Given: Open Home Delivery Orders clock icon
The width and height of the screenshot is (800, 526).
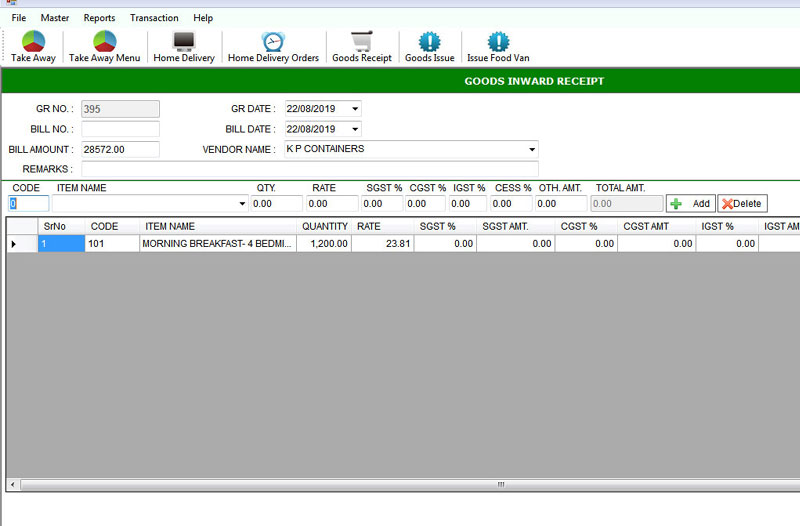Looking at the screenshot, I should coord(273,47).
